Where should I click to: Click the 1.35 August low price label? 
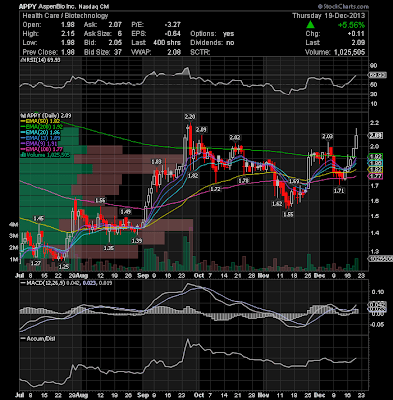point(109,248)
